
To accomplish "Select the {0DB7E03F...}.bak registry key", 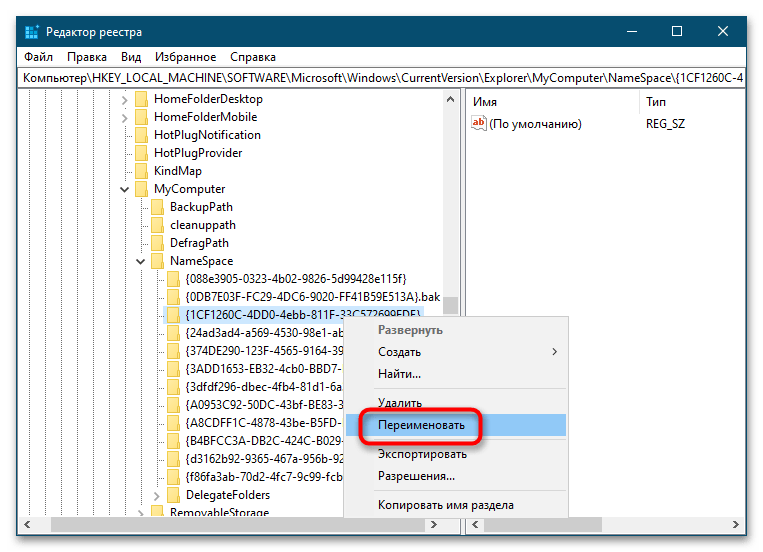I will point(312,297).
